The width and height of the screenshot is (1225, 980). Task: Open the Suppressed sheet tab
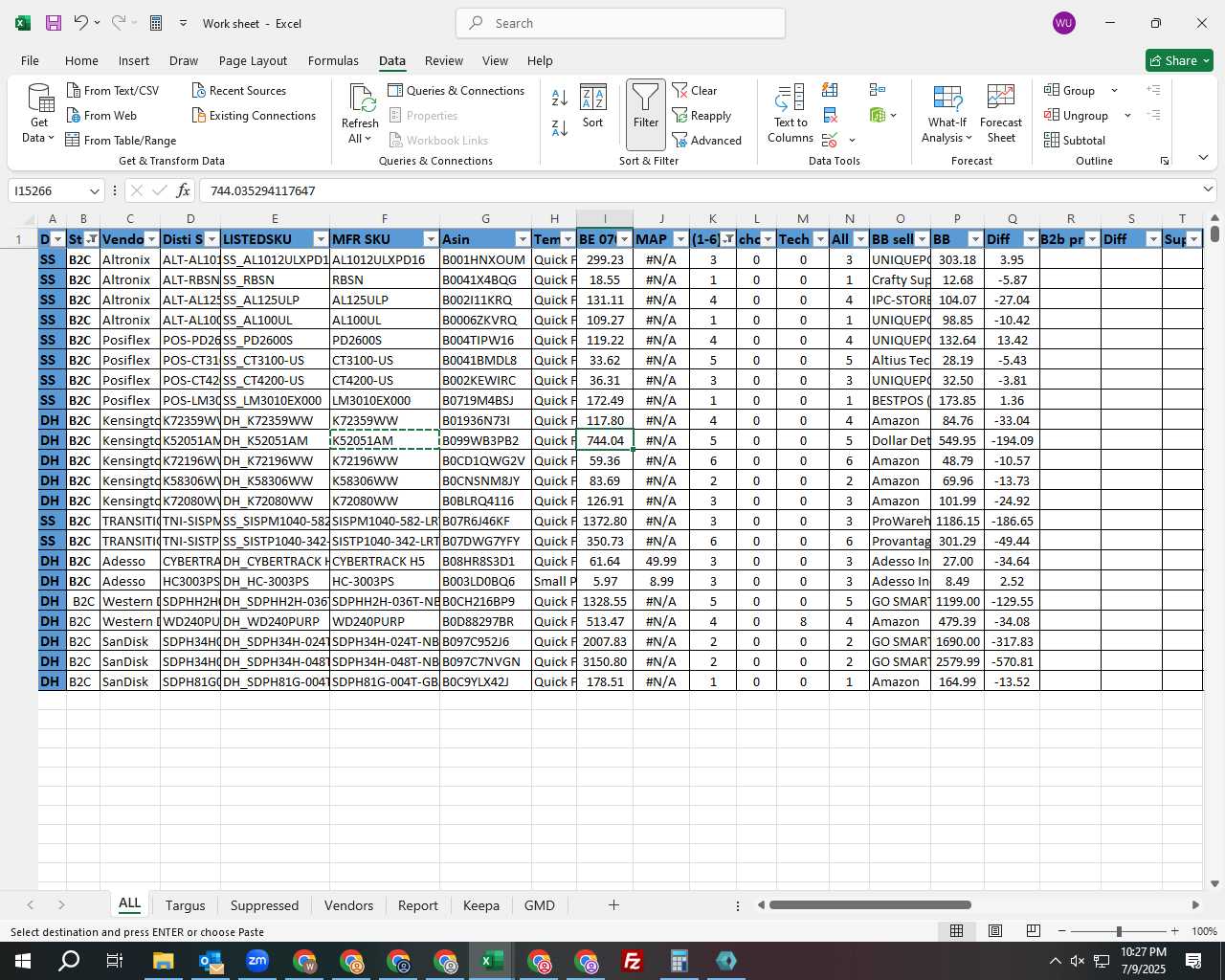click(x=264, y=905)
